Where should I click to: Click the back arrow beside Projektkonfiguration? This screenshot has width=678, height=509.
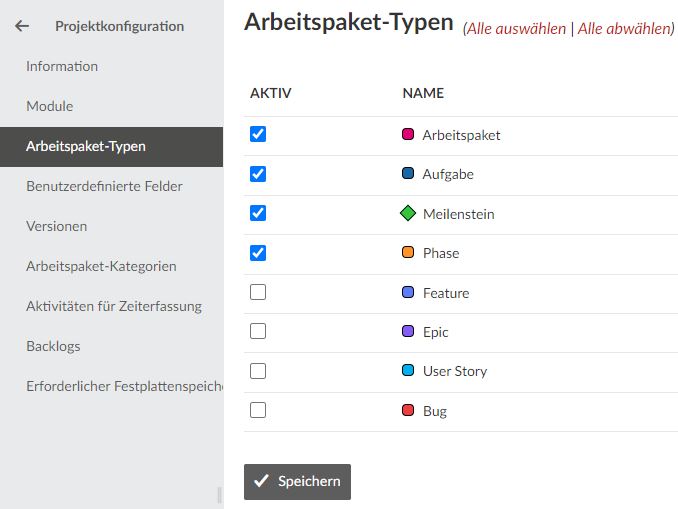pyautogui.click(x=22, y=26)
